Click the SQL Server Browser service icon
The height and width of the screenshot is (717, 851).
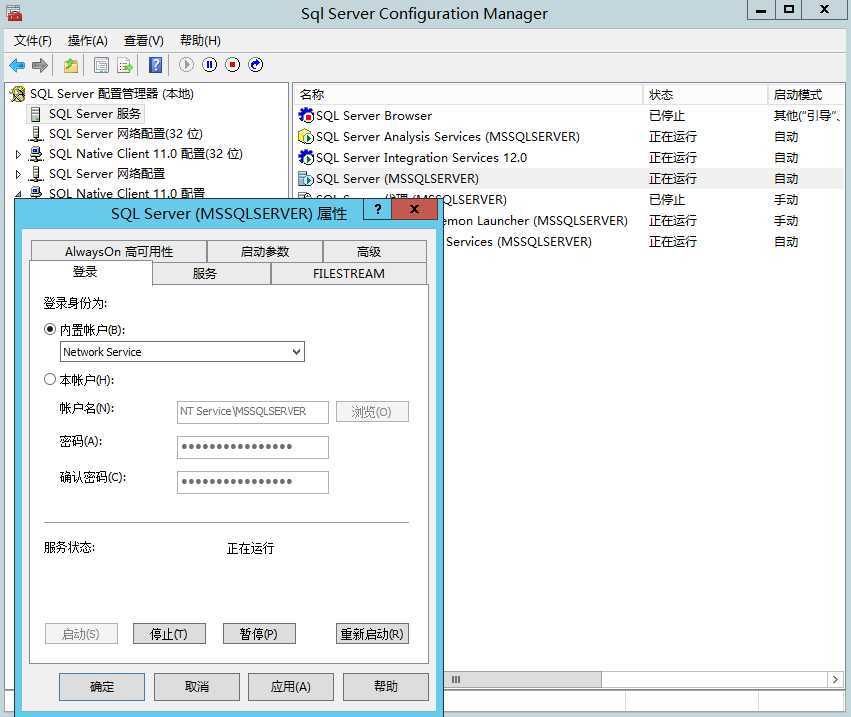[306, 115]
